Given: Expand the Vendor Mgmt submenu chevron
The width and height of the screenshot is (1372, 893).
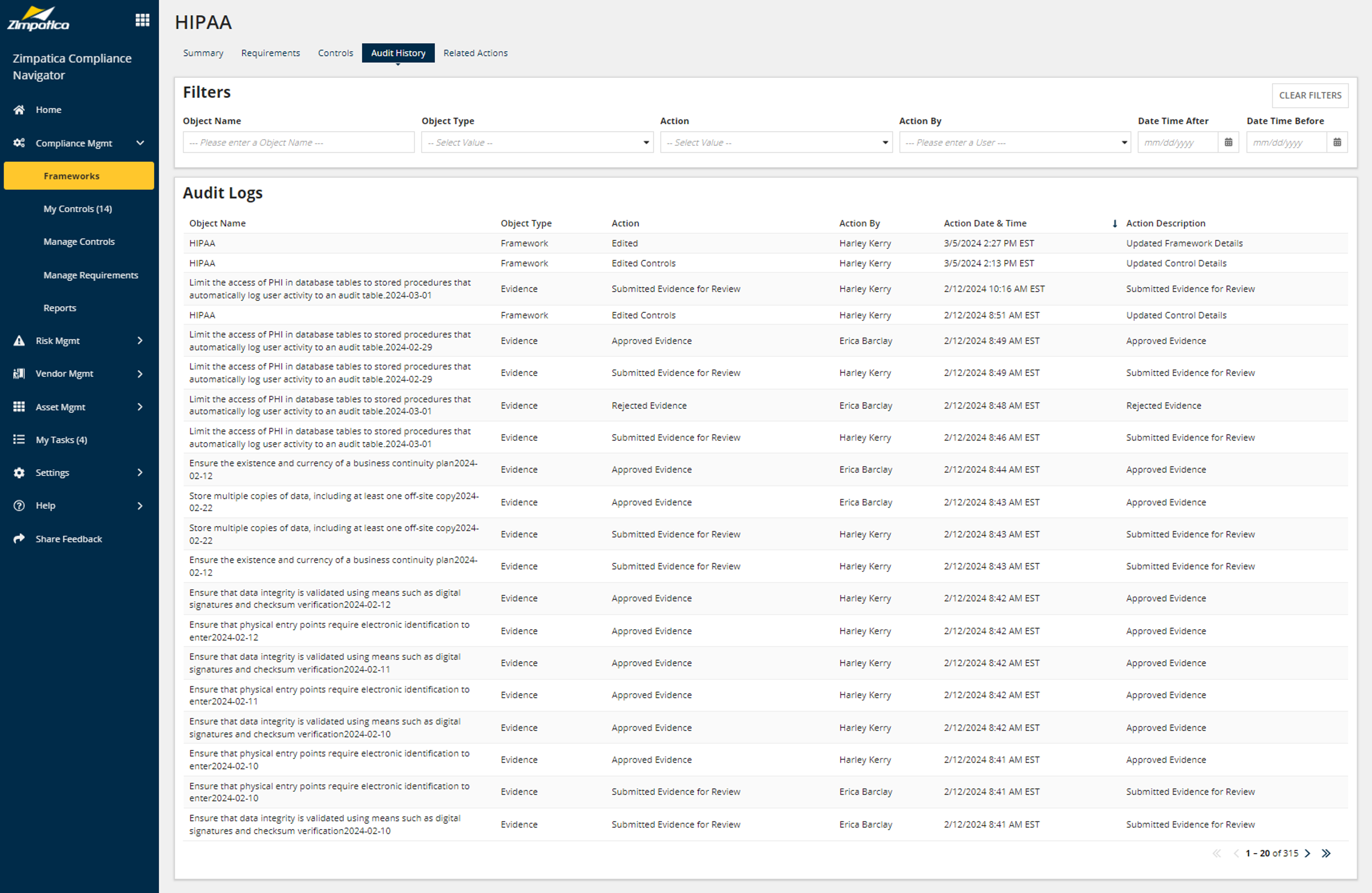Looking at the screenshot, I should 140,374.
